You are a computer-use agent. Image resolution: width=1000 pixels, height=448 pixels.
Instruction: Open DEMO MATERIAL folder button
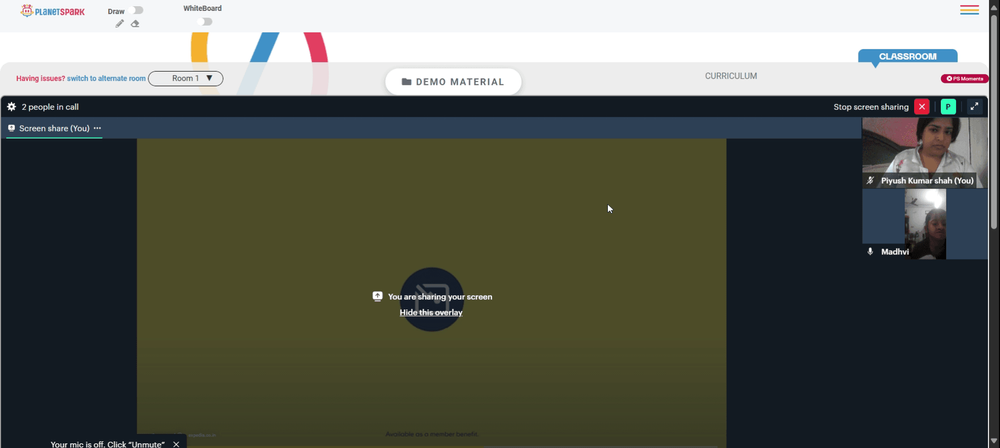(453, 82)
